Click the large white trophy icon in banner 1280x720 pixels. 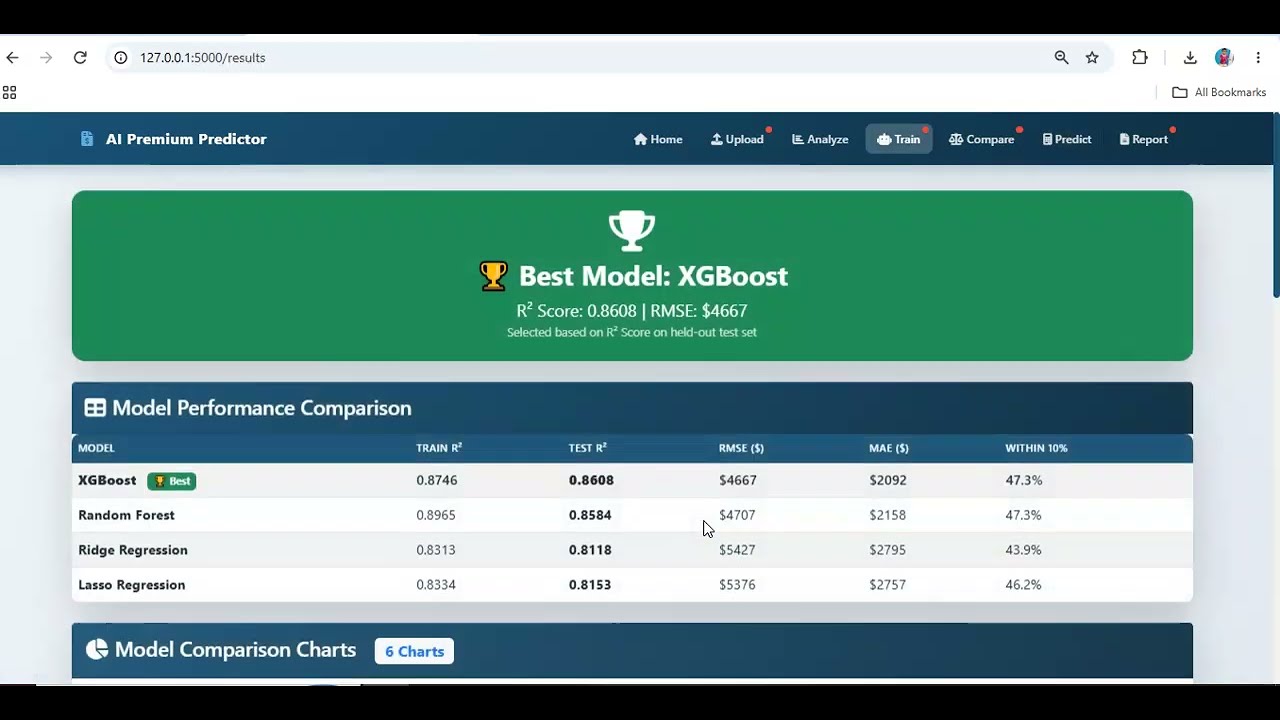(632, 231)
